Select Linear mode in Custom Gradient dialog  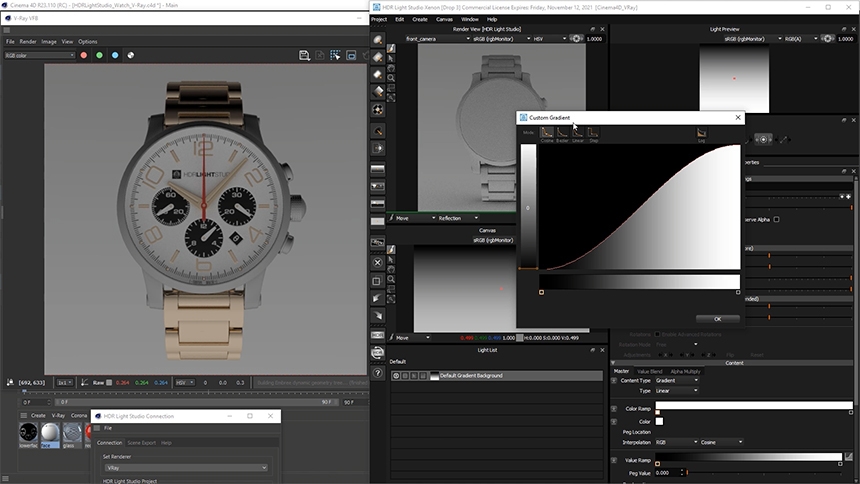pyautogui.click(x=578, y=132)
